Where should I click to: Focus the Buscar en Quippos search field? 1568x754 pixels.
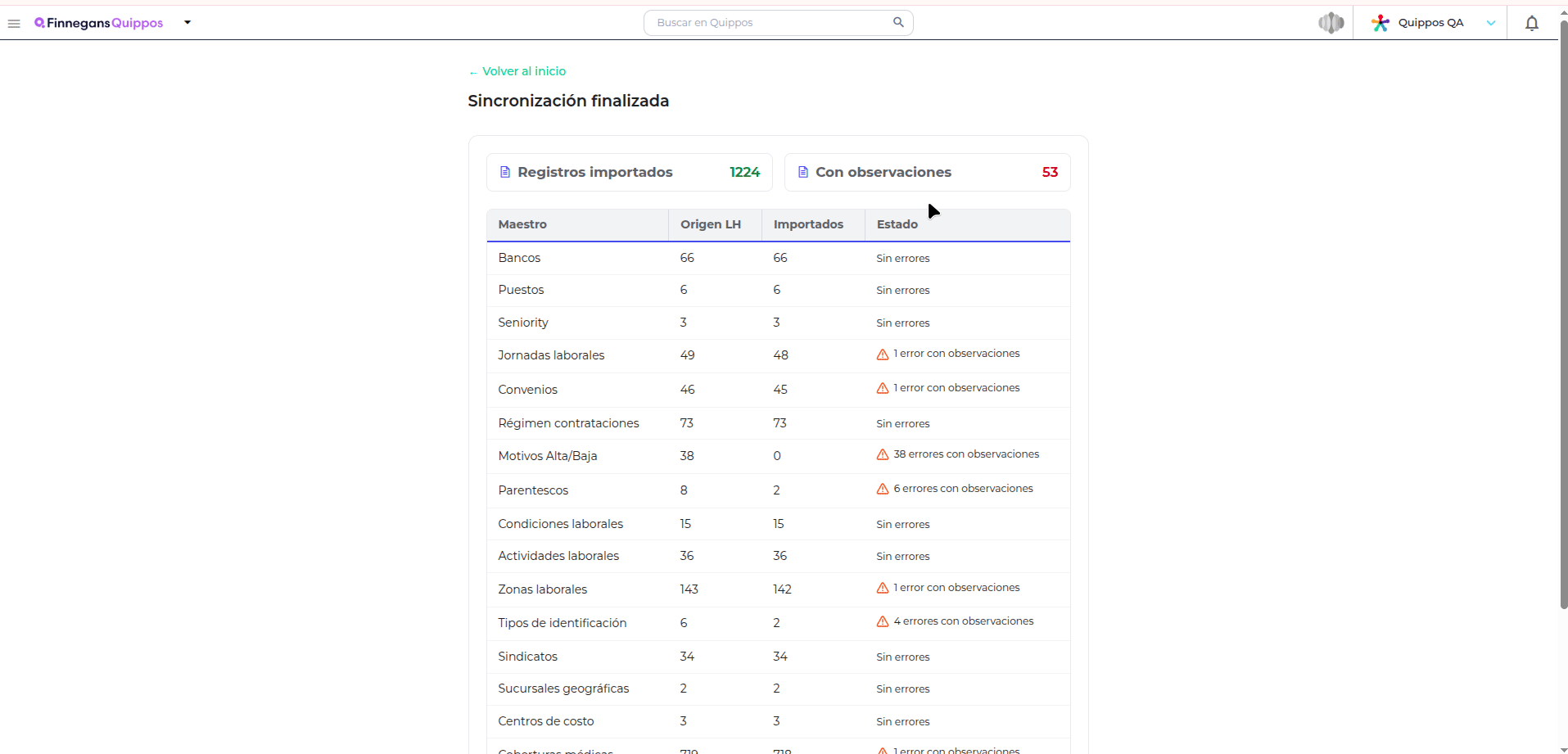click(x=778, y=23)
